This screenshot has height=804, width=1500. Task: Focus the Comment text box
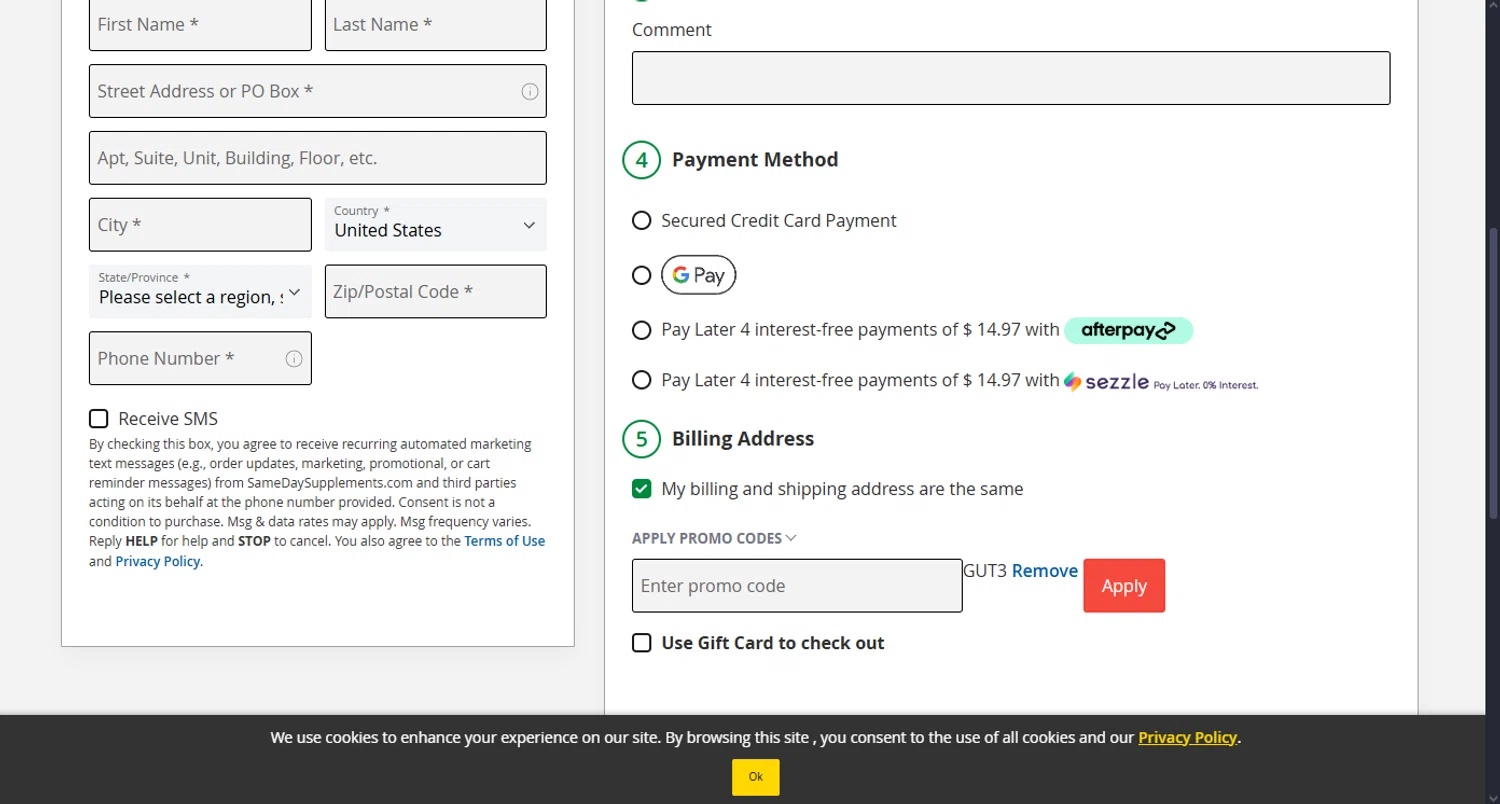coord(1010,78)
